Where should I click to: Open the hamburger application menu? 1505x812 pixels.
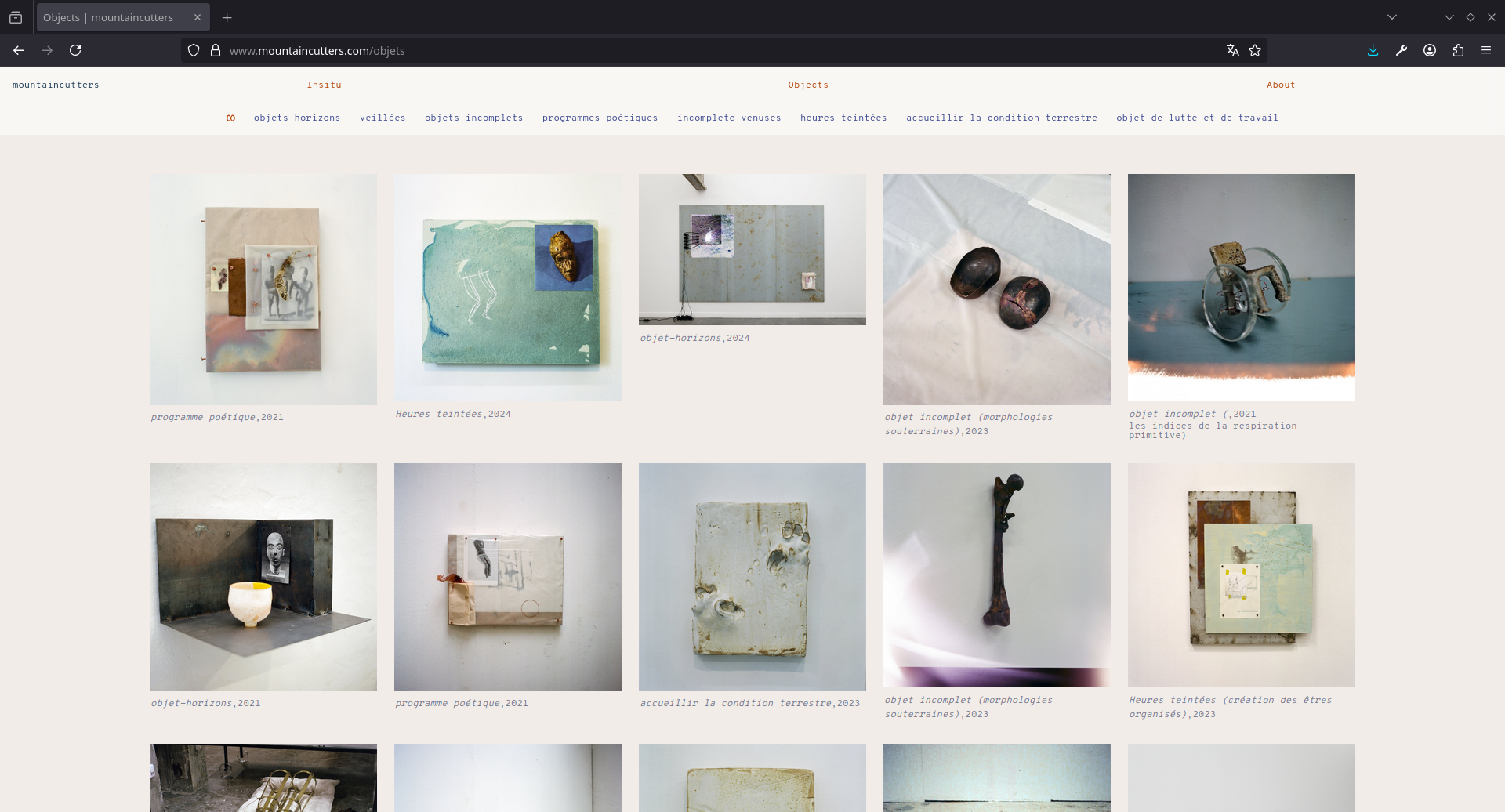point(1486,50)
